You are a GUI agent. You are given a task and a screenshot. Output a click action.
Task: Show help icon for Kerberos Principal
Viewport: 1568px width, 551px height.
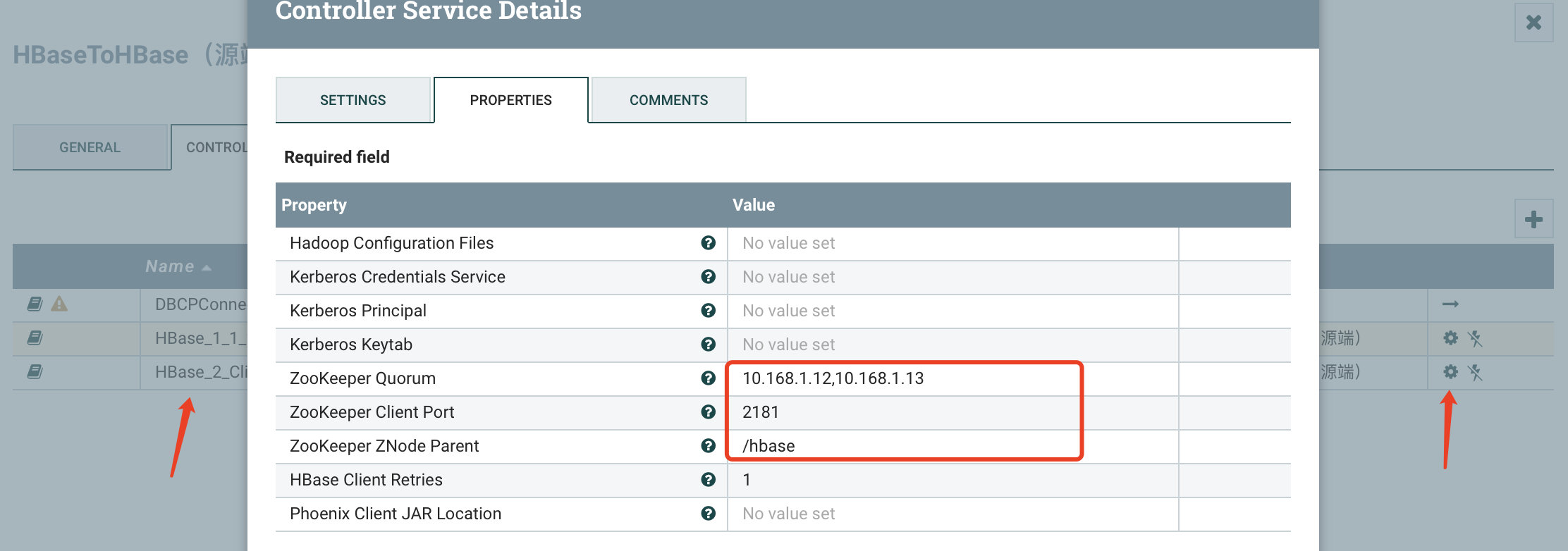(x=709, y=311)
